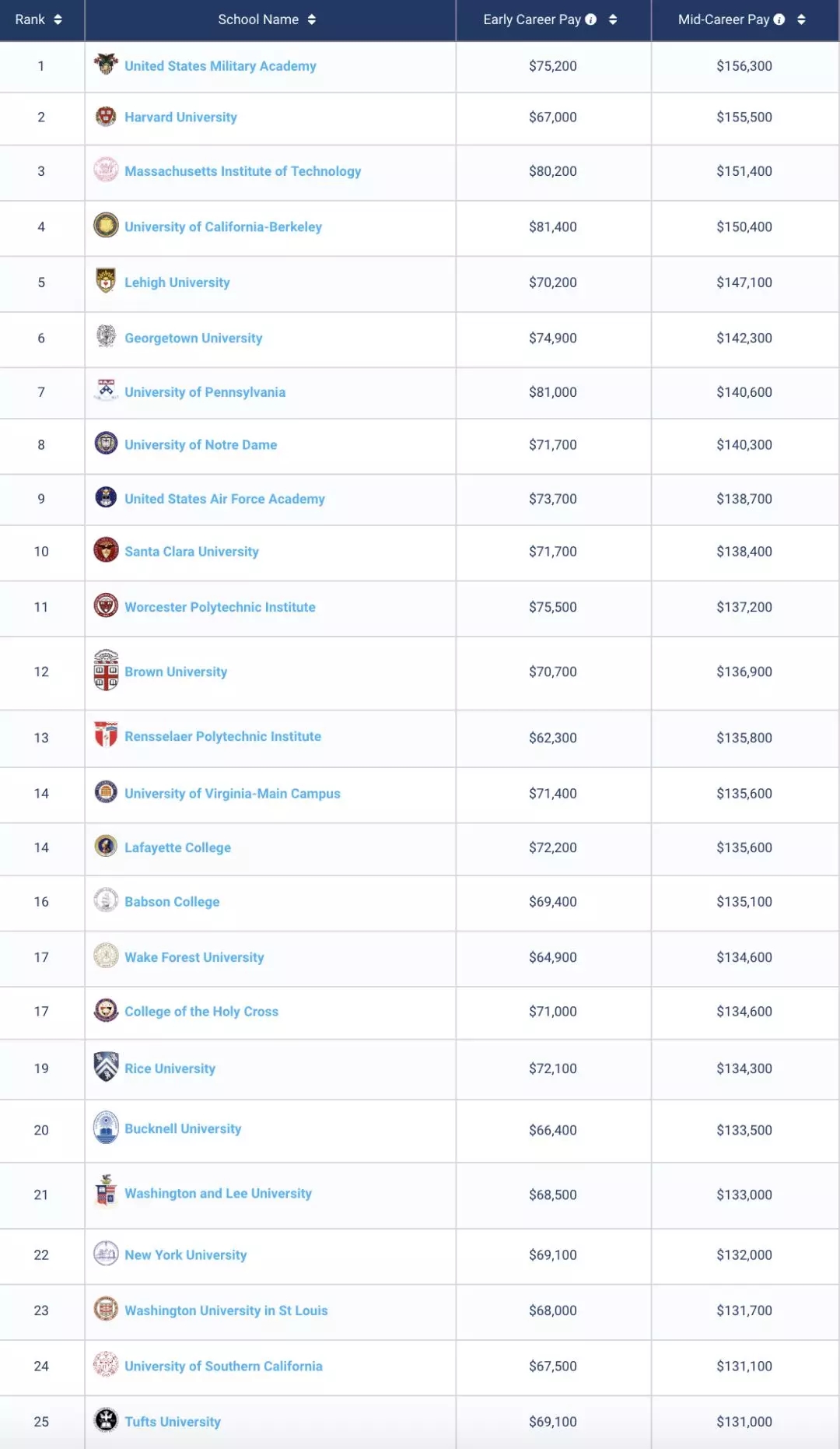Click the Tufts University seal icon
The width and height of the screenshot is (840, 1449).
pyautogui.click(x=106, y=1420)
